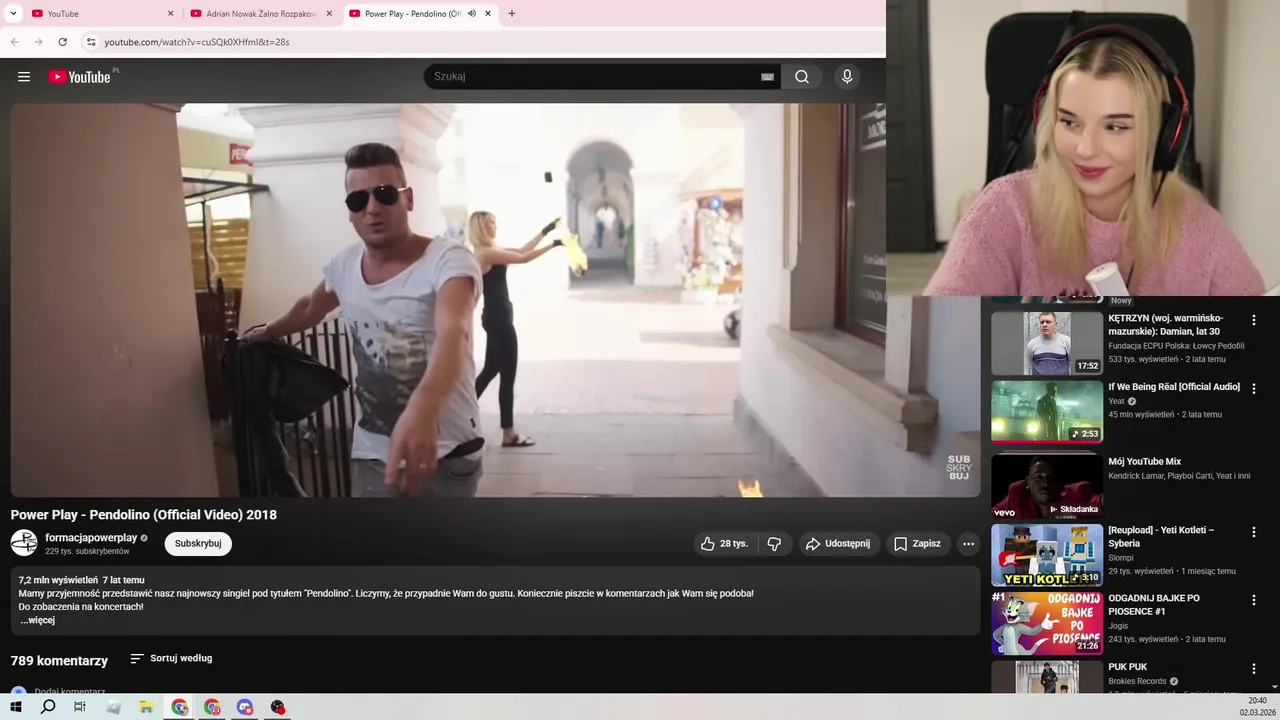The height and width of the screenshot is (720, 1280).
Task: Dislike the video with thumbs down
Action: (774, 544)
